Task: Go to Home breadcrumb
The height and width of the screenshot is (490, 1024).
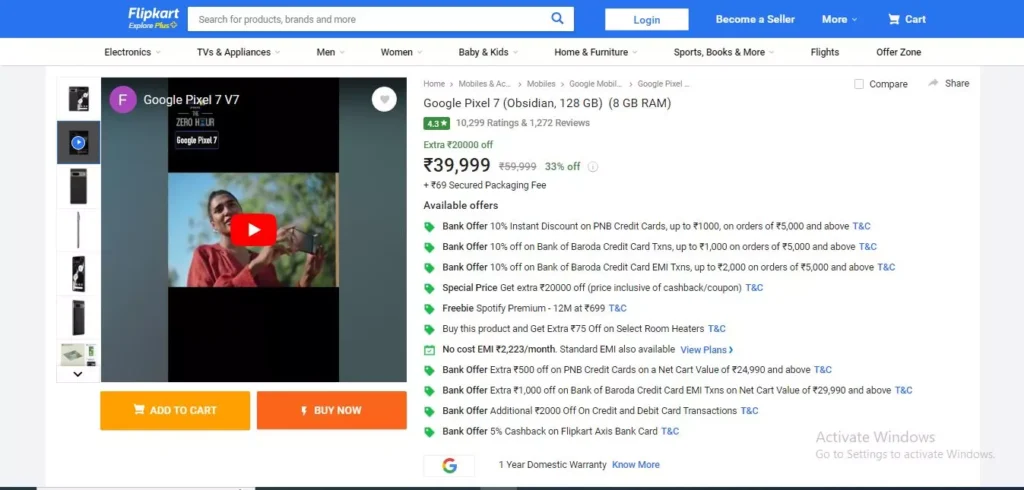Action: pyautogui.click(x=434, y=84)
